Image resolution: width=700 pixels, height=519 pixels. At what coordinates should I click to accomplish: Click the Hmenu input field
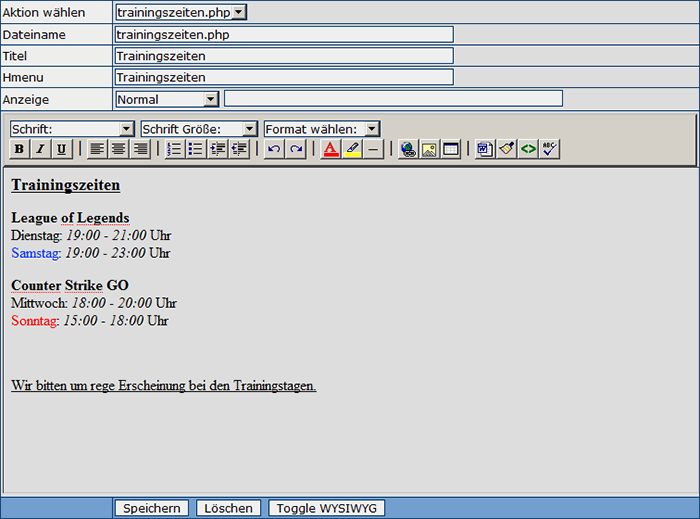click(284, 77)
